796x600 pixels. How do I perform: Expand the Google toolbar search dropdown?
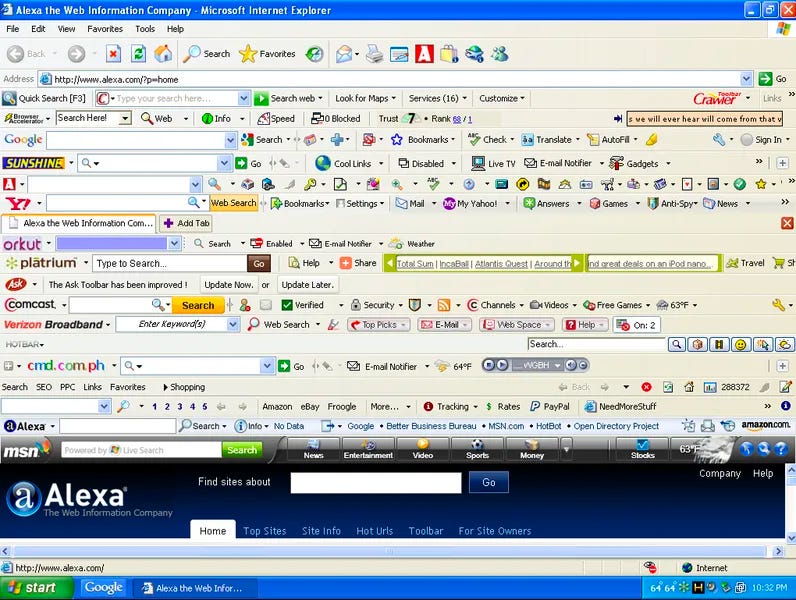click(230, 140)
